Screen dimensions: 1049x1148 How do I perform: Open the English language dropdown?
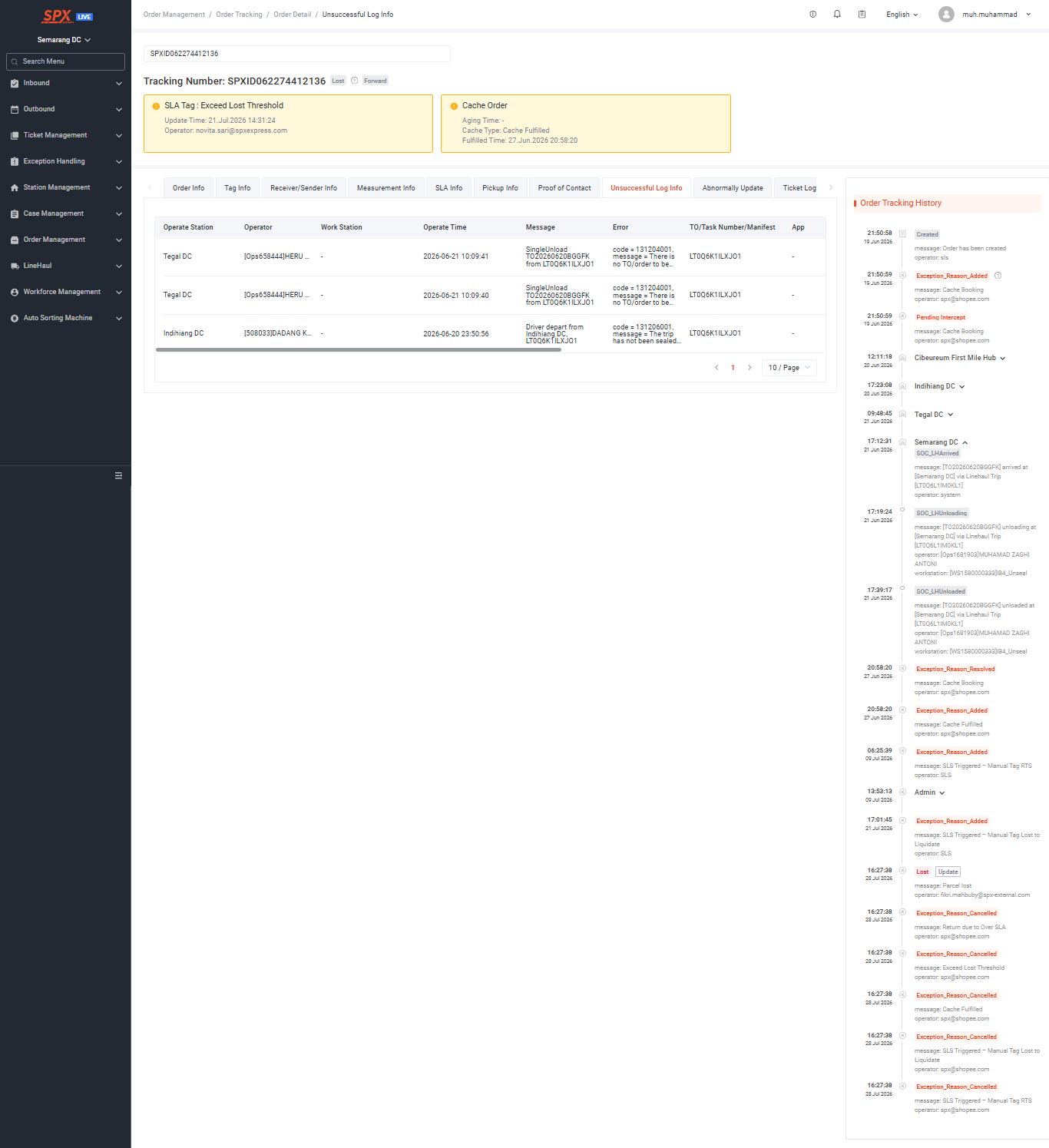click(x=902, y=15)
